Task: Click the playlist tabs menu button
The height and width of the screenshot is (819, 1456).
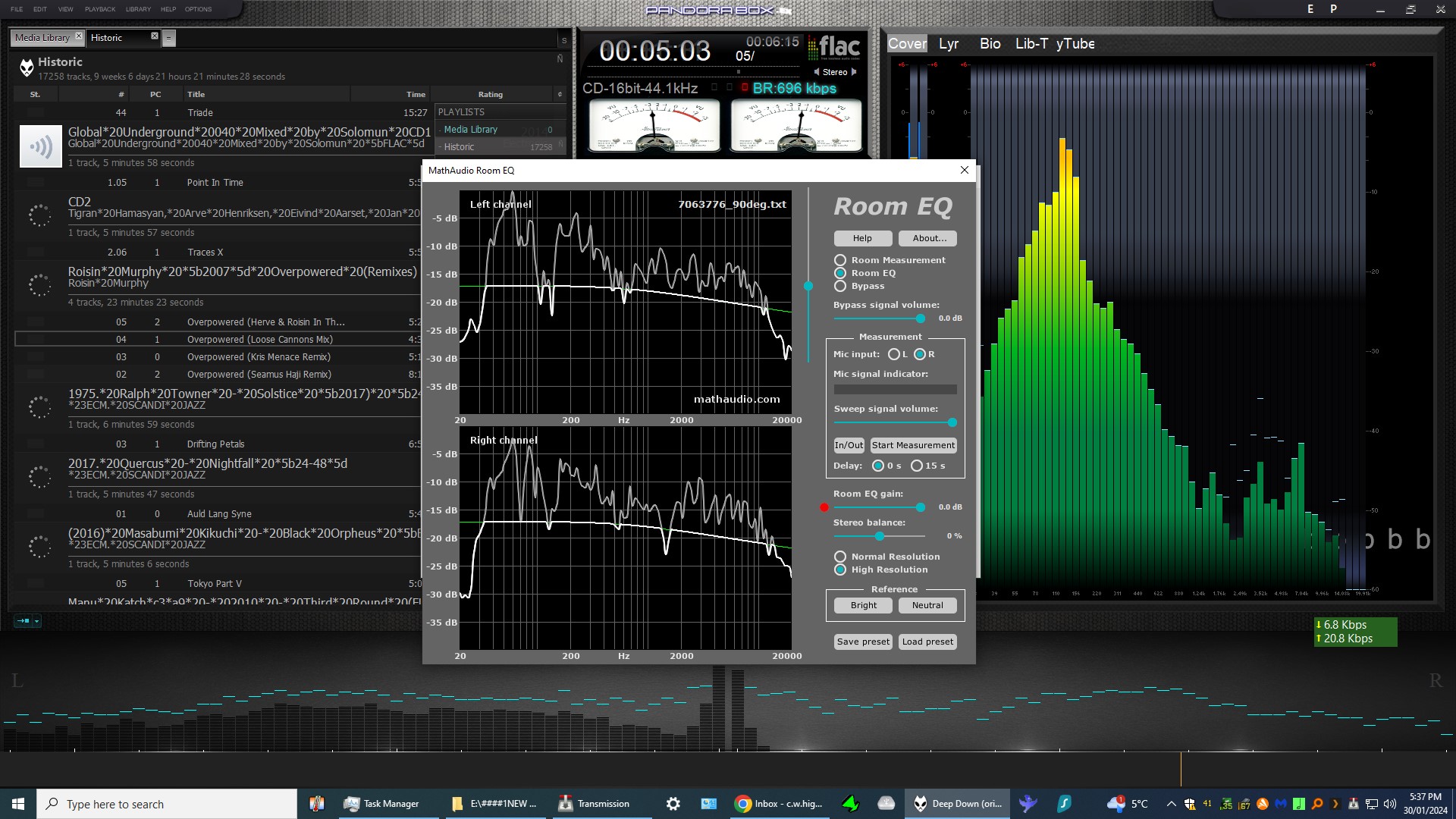Action: pos(169,38)
